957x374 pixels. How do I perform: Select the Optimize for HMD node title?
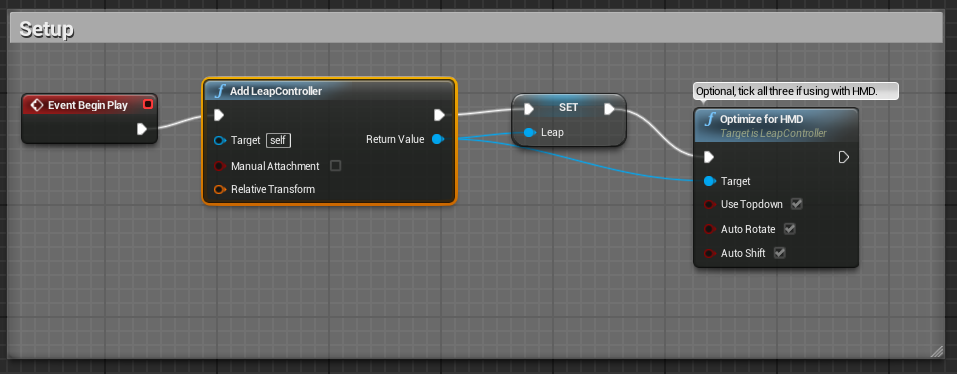click(762, 120)
